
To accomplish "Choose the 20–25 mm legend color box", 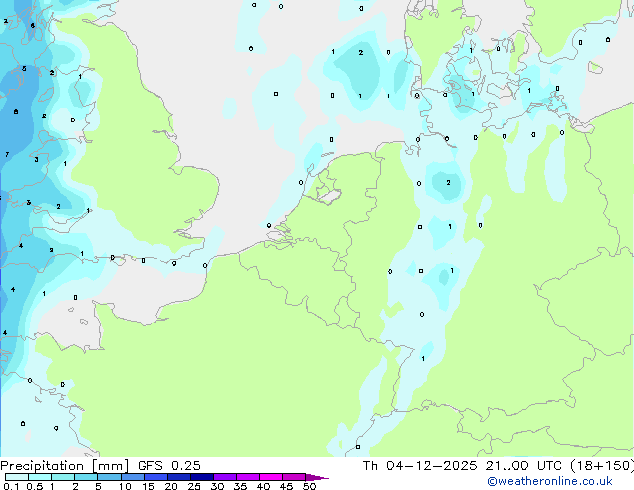I will click(x=179, y=477).
